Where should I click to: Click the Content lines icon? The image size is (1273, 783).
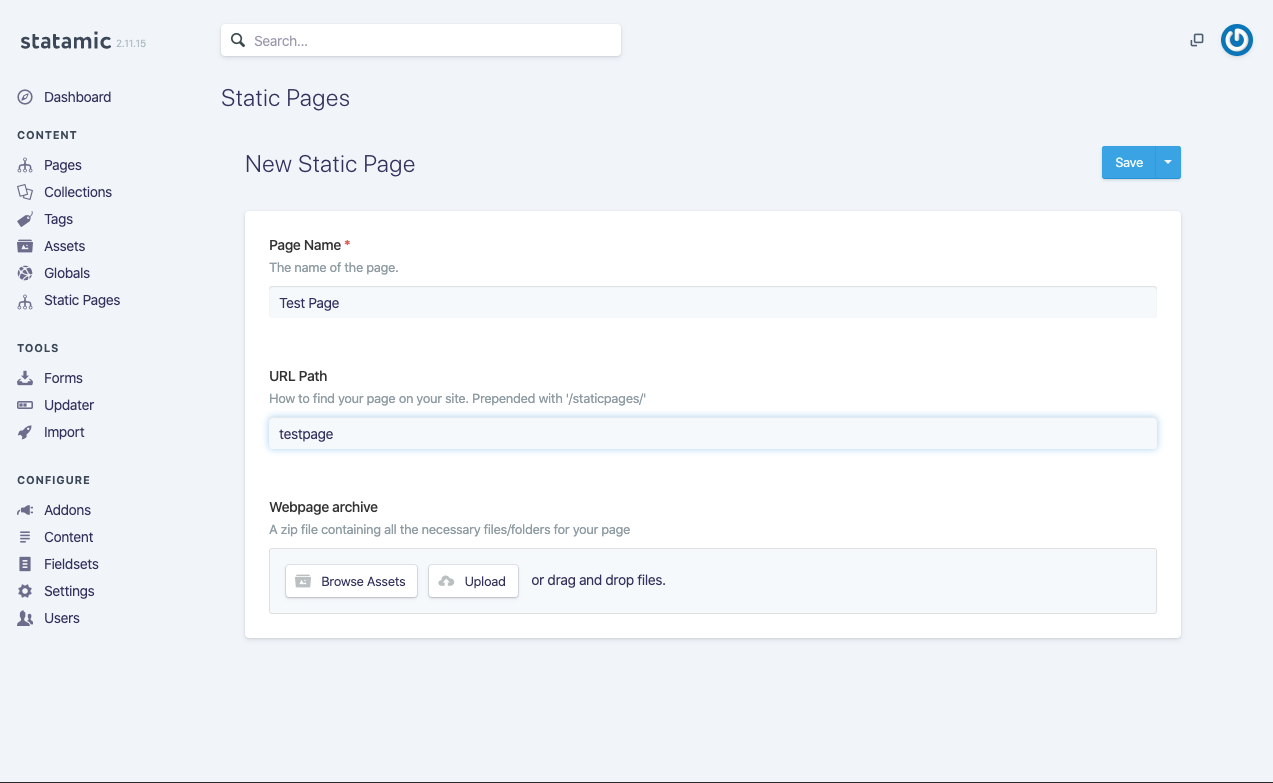(25, 537)
